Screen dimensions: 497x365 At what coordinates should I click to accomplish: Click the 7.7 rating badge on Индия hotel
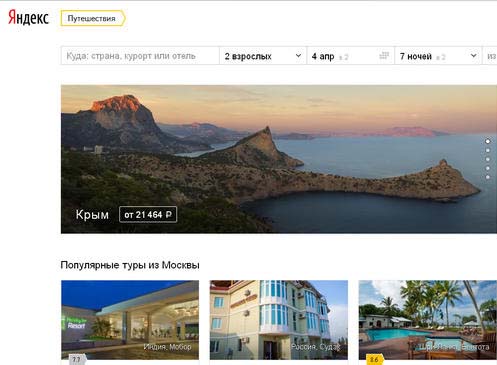77,360
